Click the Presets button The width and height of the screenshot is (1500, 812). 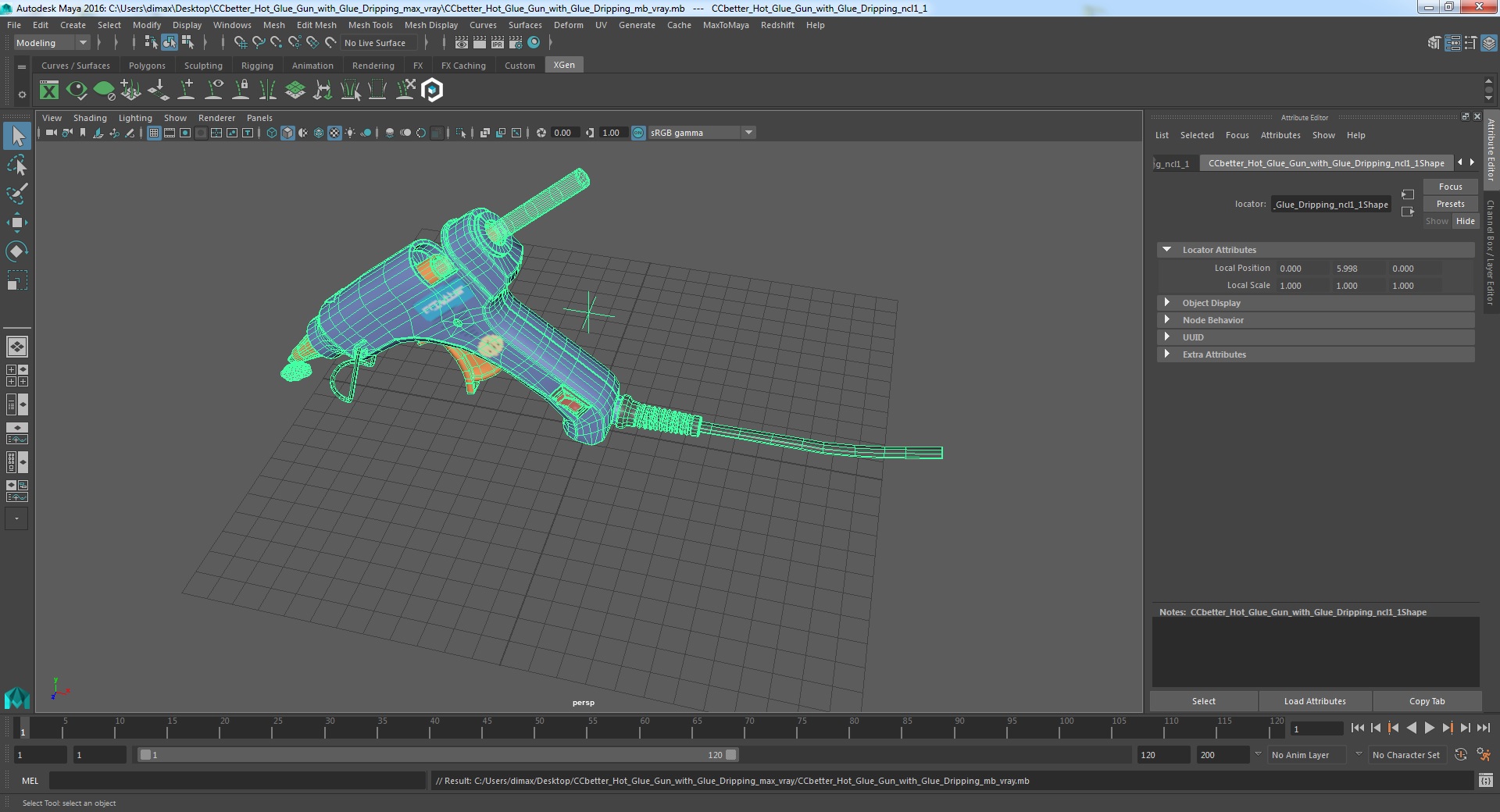click(x=1450, y=204)
